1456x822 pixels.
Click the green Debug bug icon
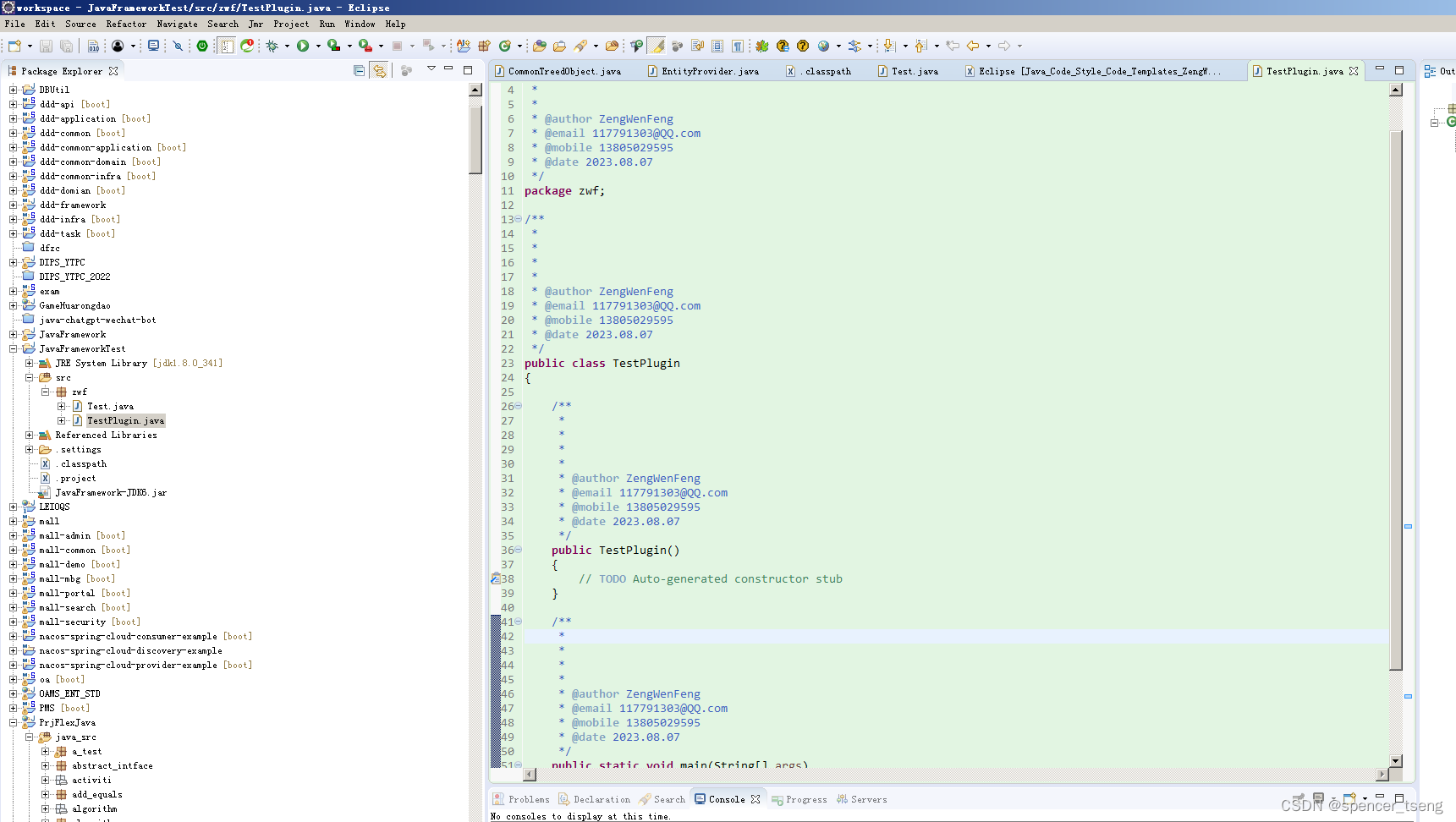pos(272,46)
